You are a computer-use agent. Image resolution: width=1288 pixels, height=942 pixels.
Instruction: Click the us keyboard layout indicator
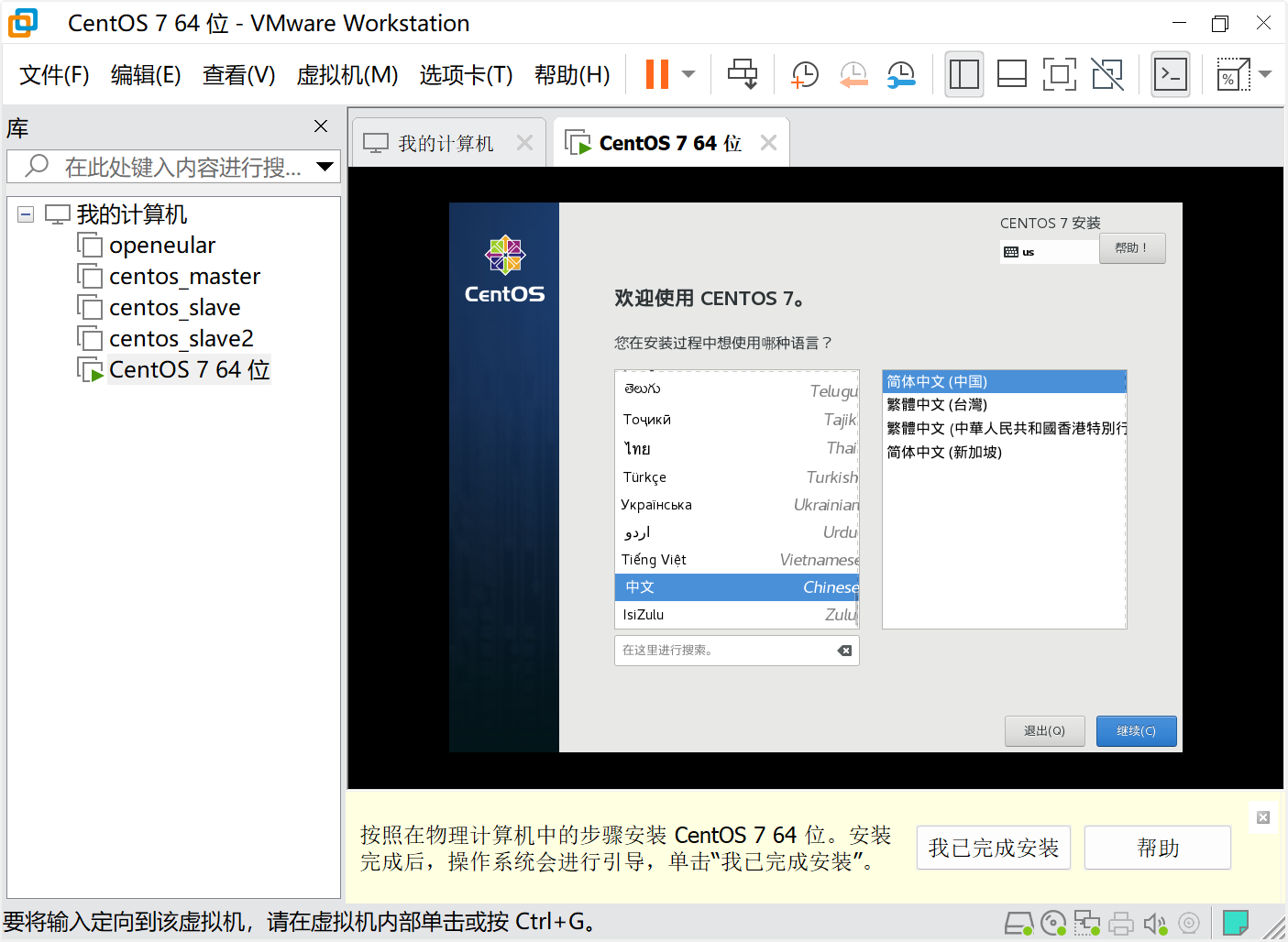coord(1049,252)
